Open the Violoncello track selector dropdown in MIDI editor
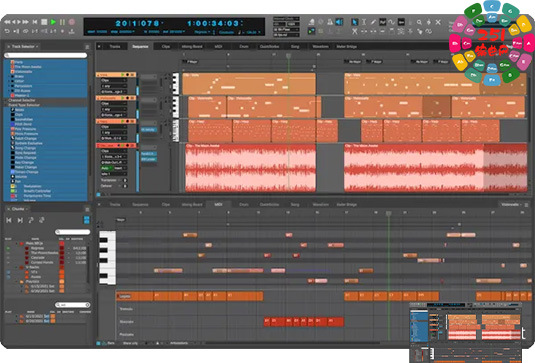 510,204
